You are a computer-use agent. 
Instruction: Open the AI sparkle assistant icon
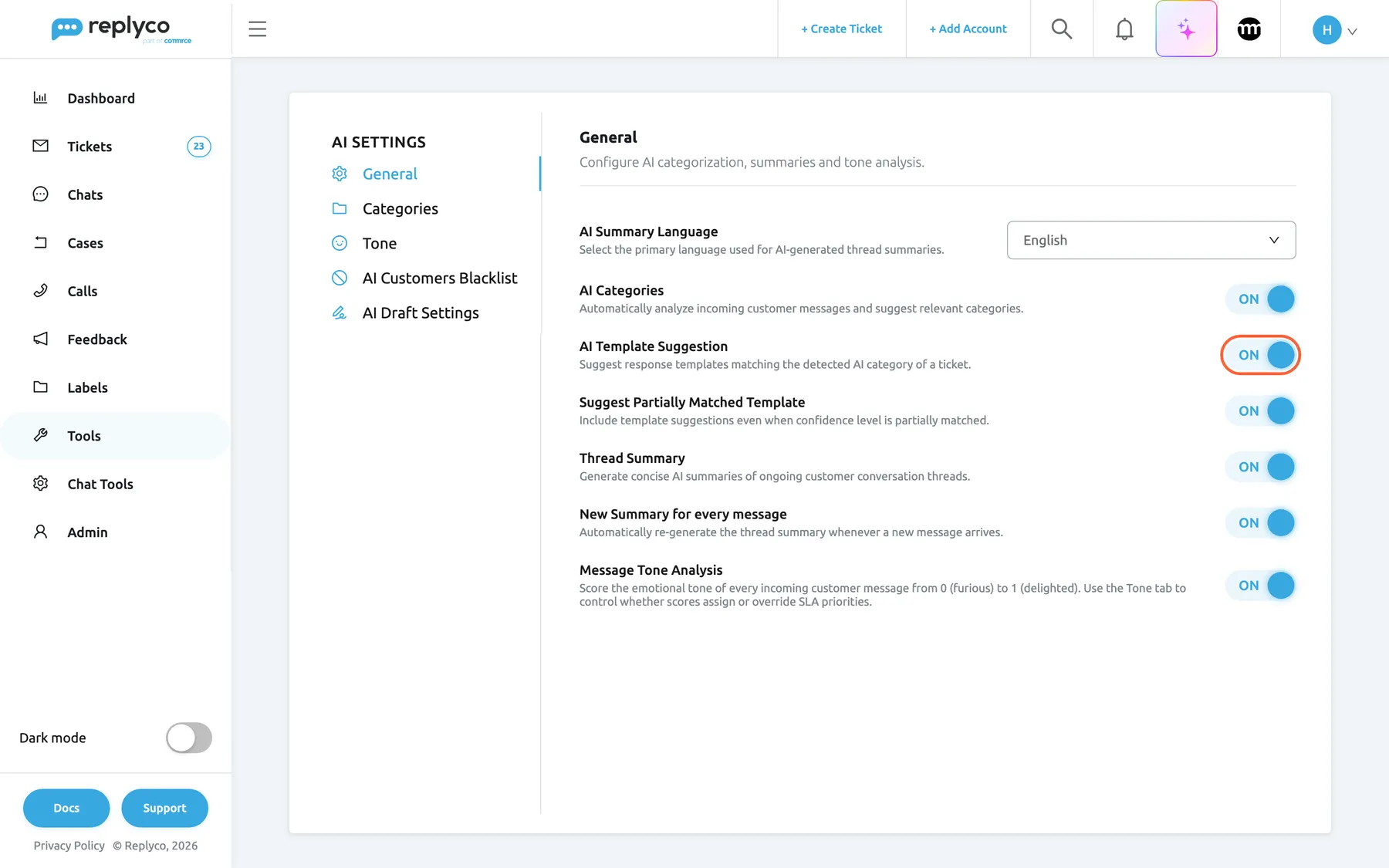pyautogui.click(x=1186, y=29)
